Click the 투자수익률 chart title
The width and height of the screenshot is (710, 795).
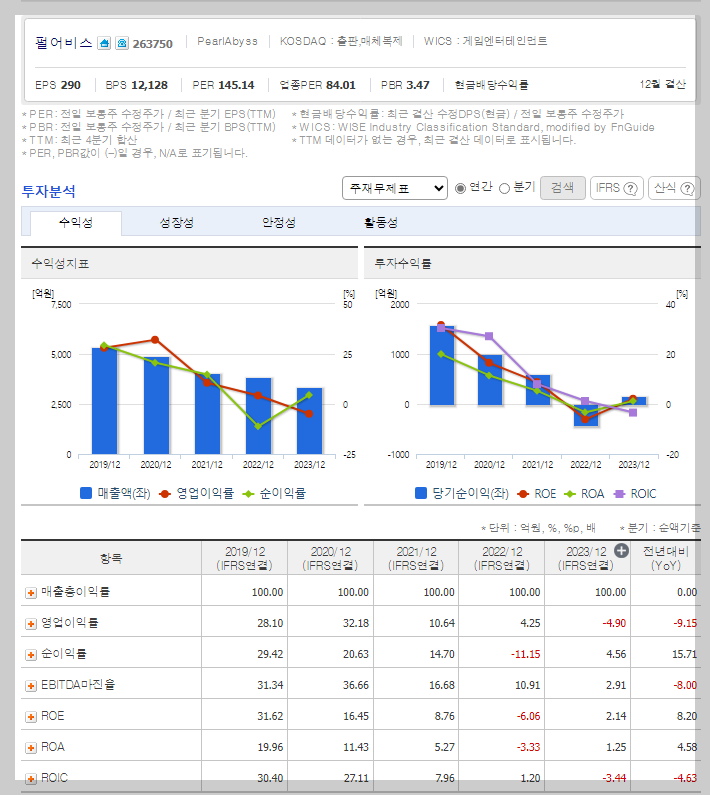pos(403,264)
